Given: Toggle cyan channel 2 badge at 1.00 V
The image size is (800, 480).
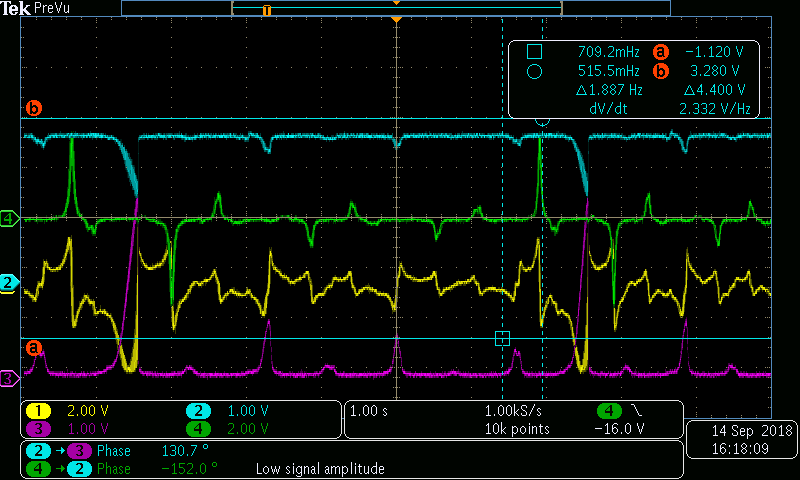Looking at the screenshot, I should click(x=198, y=411).
